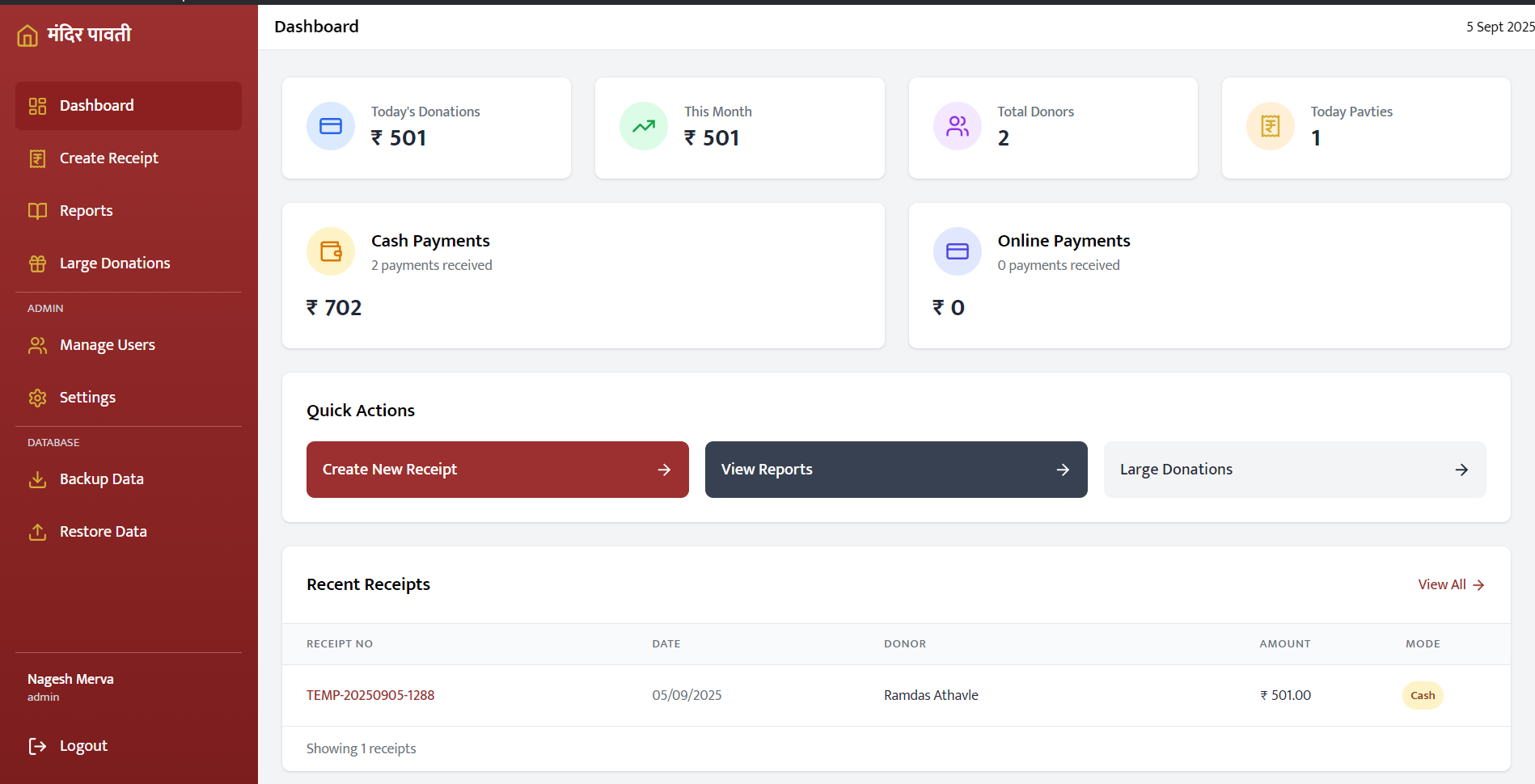Click the Large Donations quick action button

pyautogui.click(x=1294, y=470)
